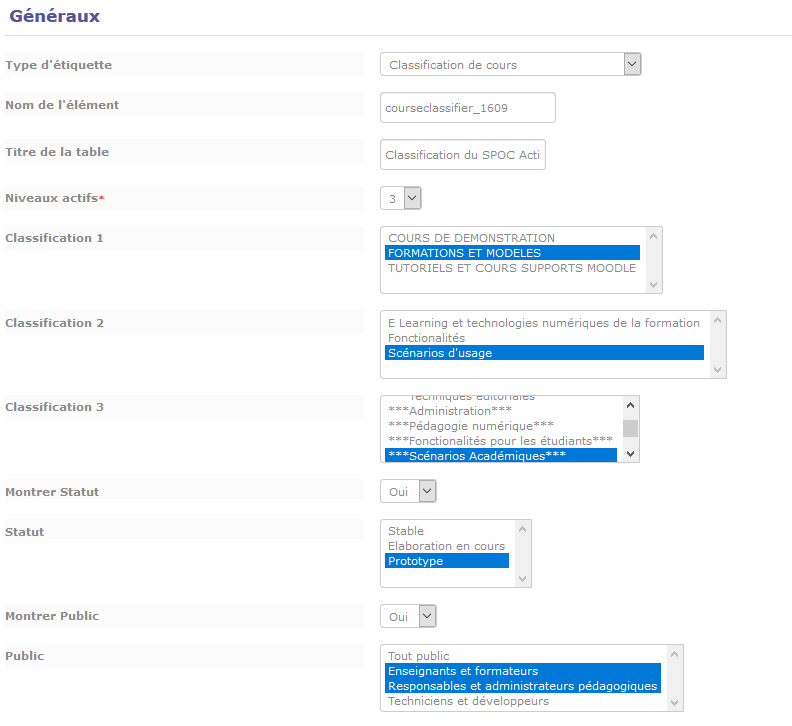Expand the Niveaux actifs dropdown
The width and height of the screenshot is (792, 726).
click(x=401, y=198)
